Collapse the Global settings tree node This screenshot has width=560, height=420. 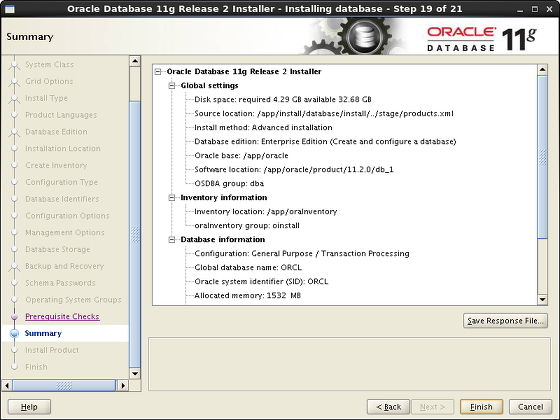172,86
